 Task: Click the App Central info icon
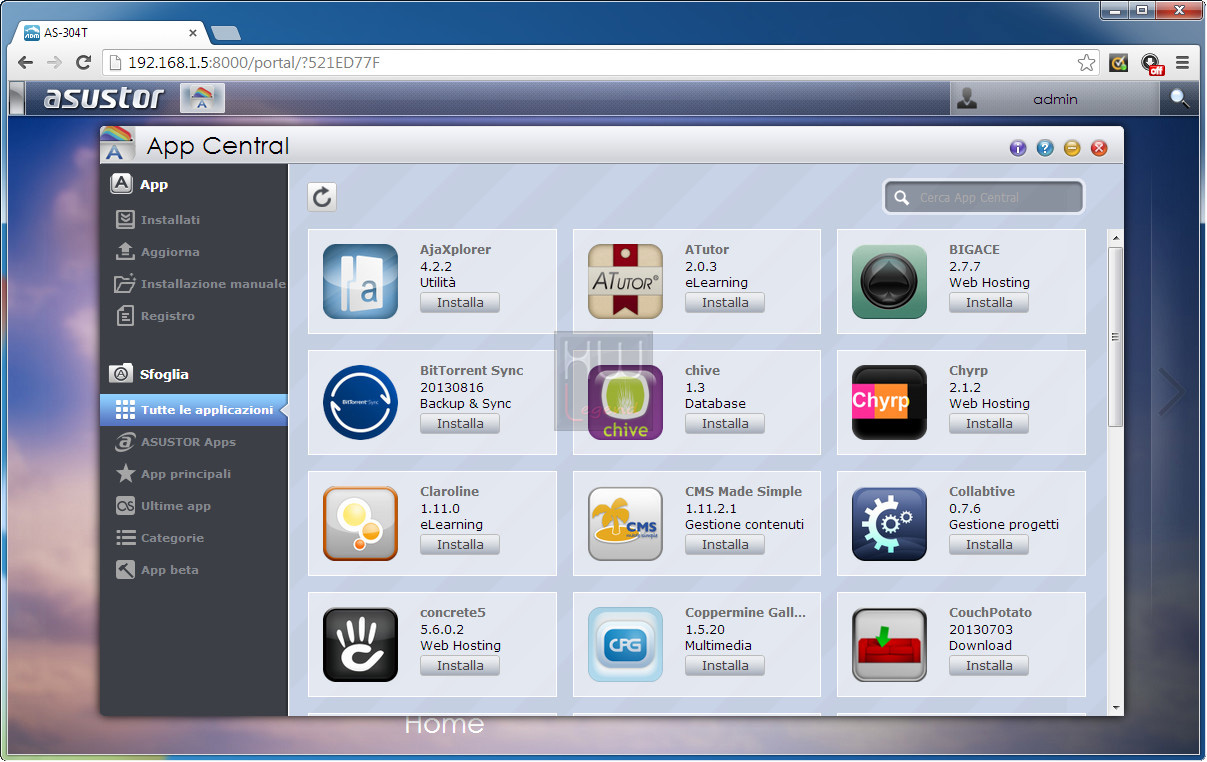pos(1018,148)
